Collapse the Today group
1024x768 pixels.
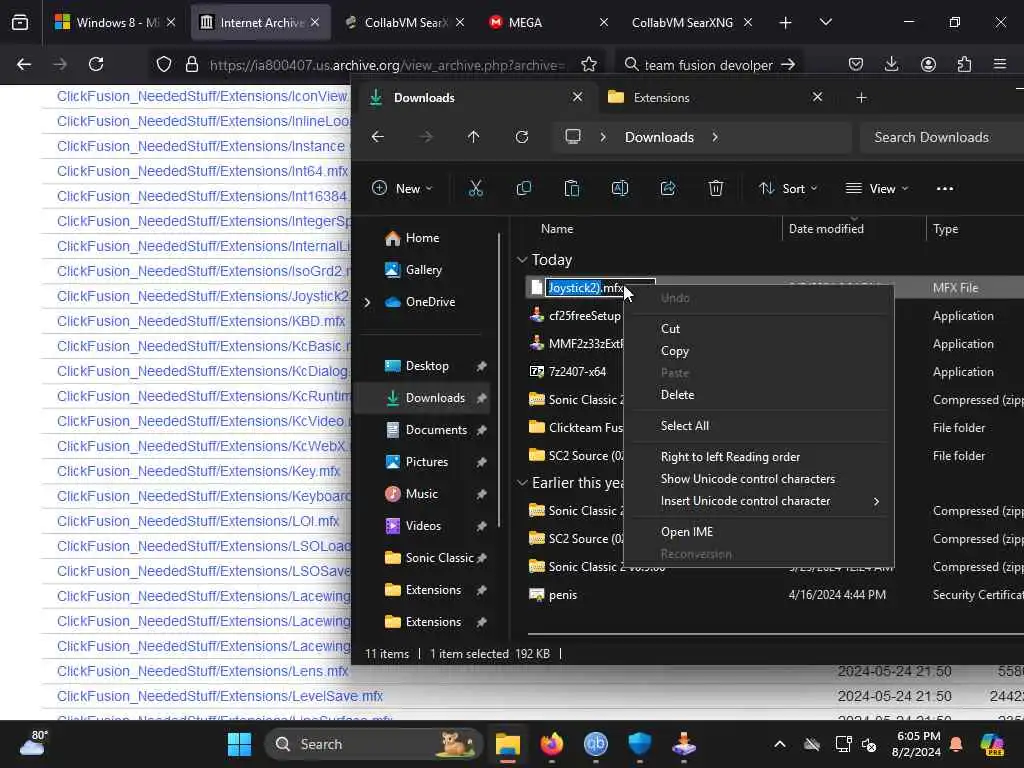pos(522,260)
